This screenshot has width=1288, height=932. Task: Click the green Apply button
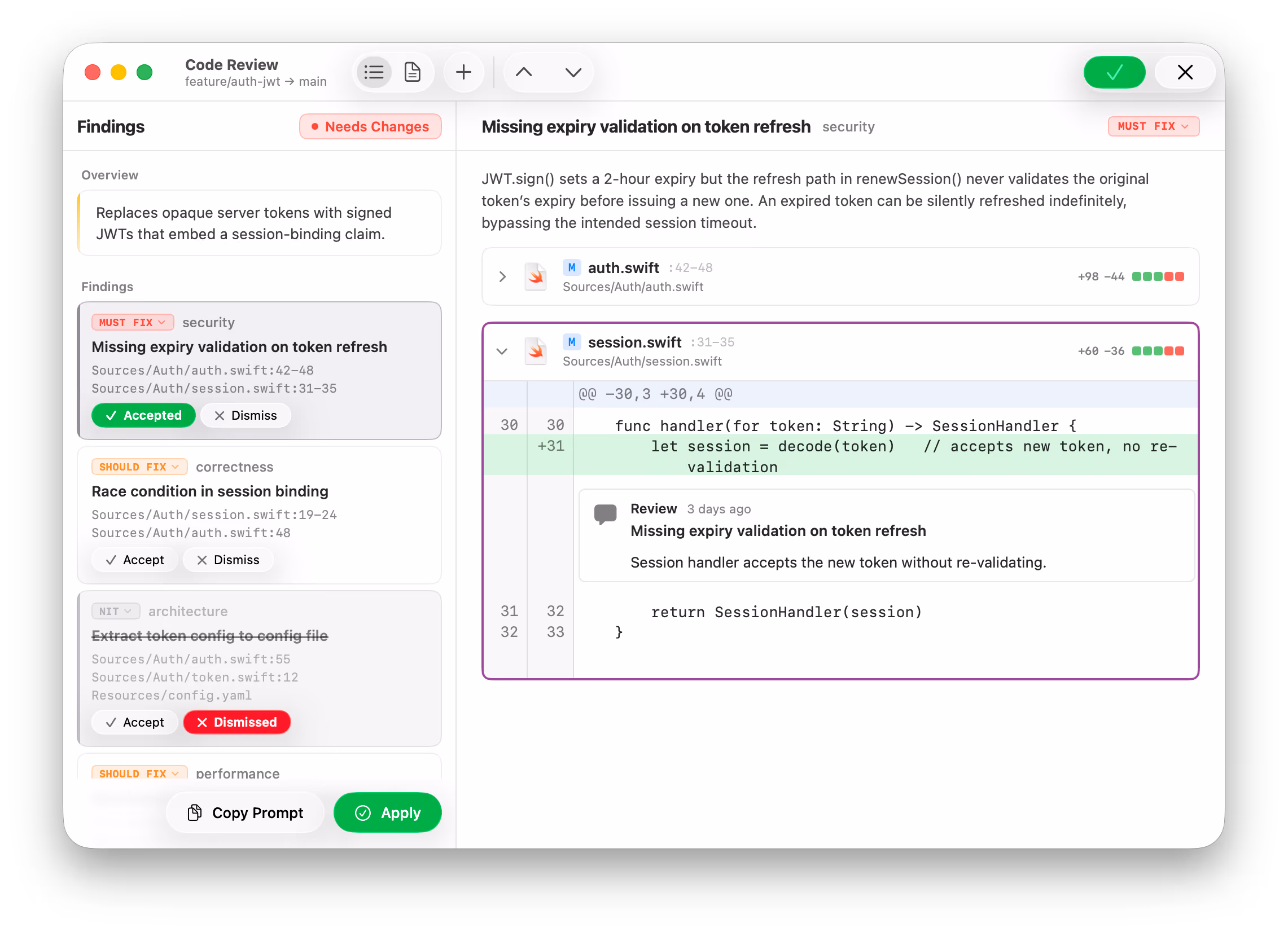387,812
